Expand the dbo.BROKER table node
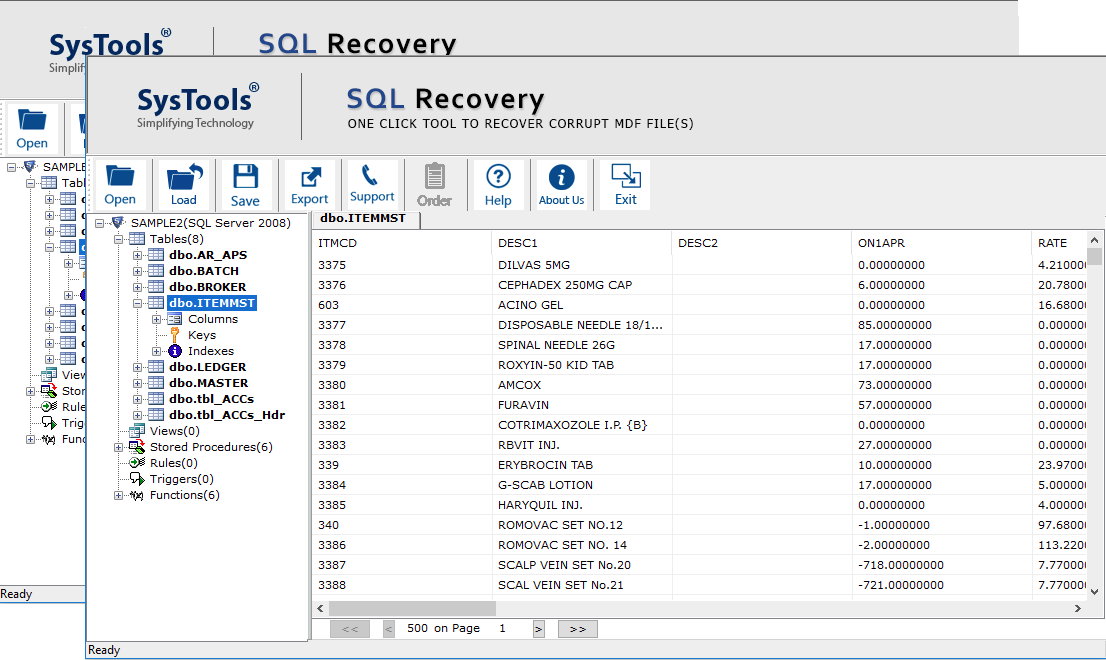Image resolution: width=1106 pixels, height=660 pixels. 138,288
